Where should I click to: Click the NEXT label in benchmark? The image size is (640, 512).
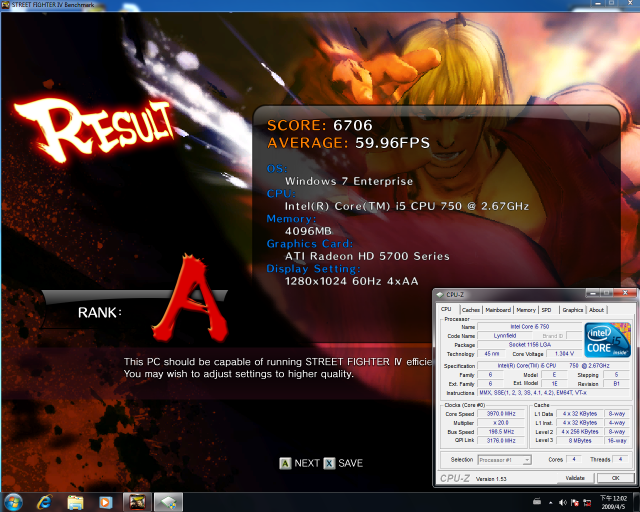(307, 463)
